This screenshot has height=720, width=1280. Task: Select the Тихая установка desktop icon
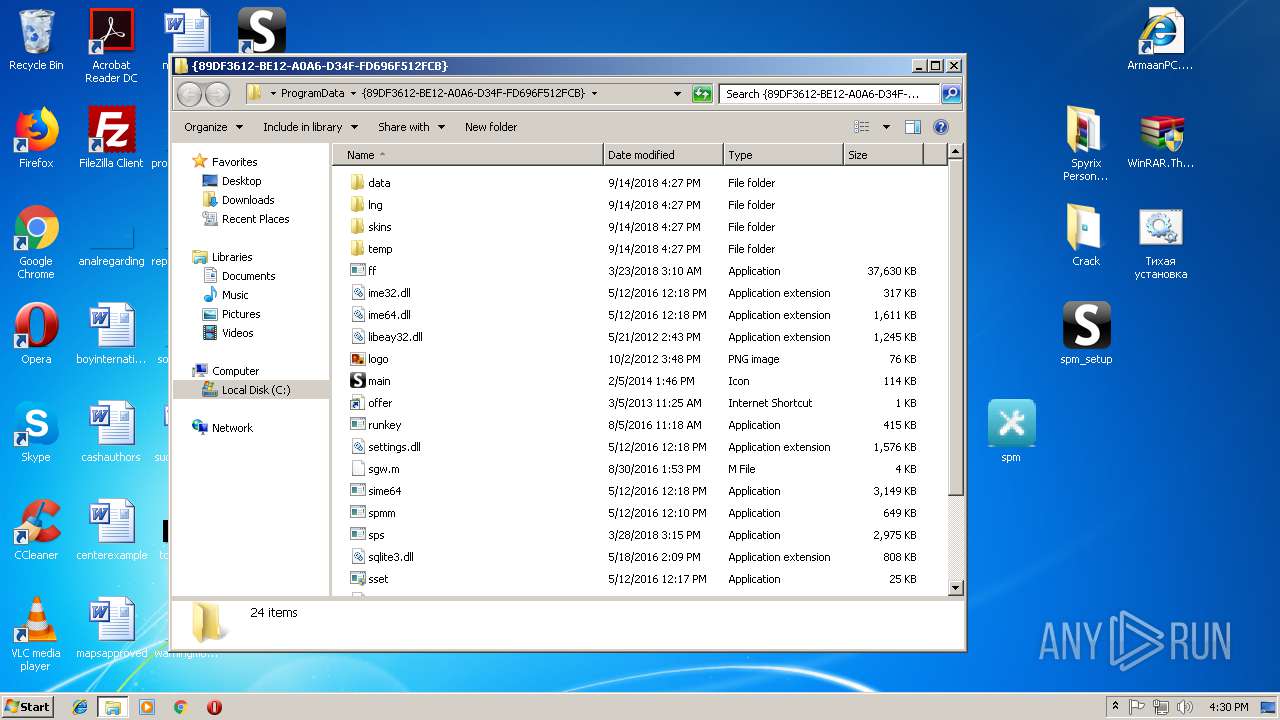[x=1161, y=242]
